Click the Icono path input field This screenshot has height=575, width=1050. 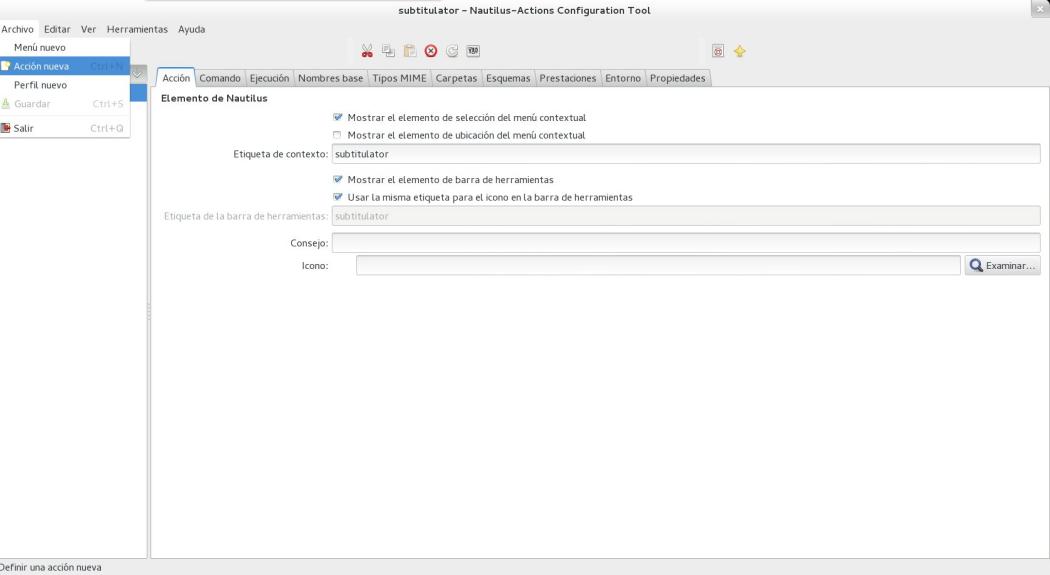click(658, 266)
